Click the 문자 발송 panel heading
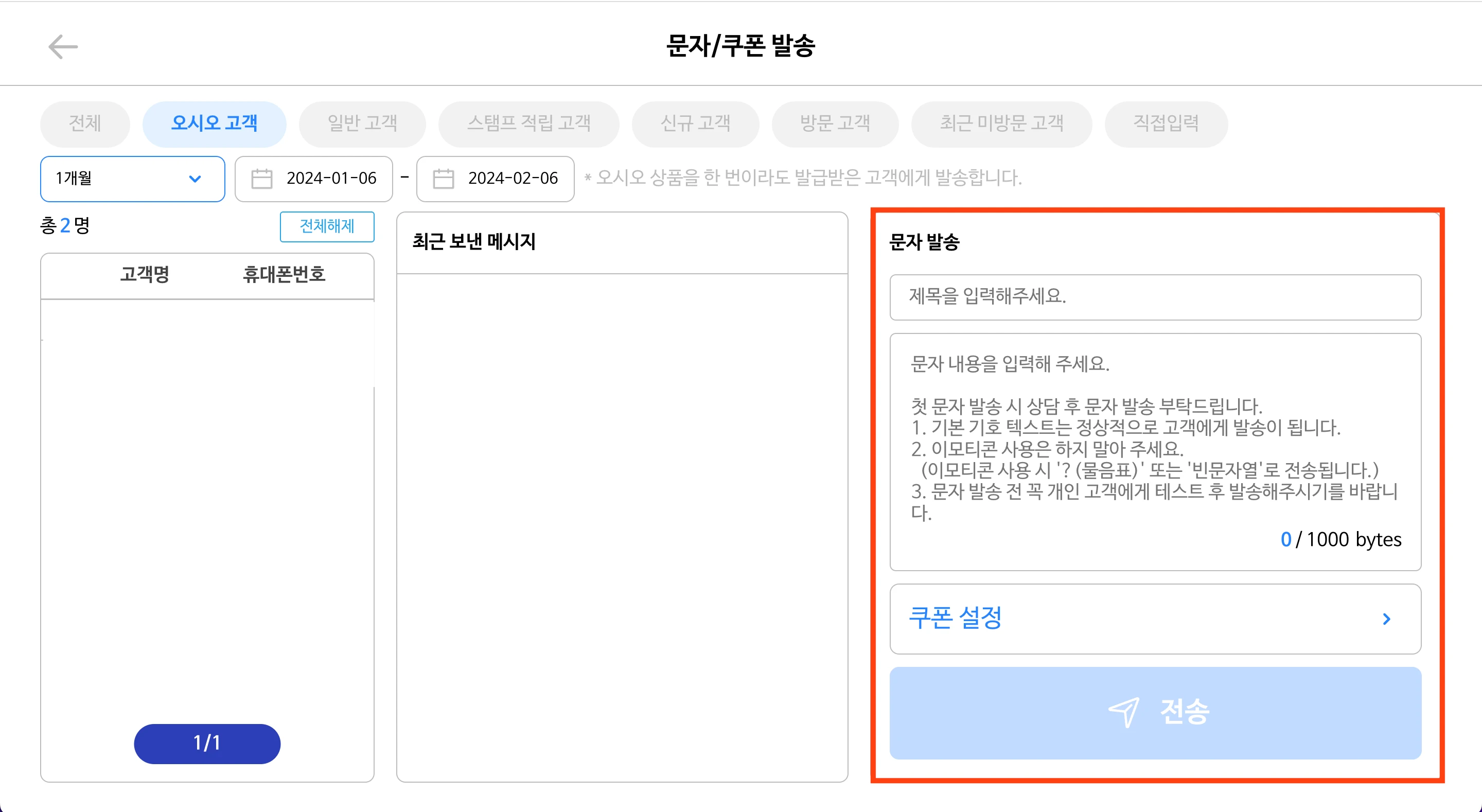1482x812 pixels. point(924,242)
